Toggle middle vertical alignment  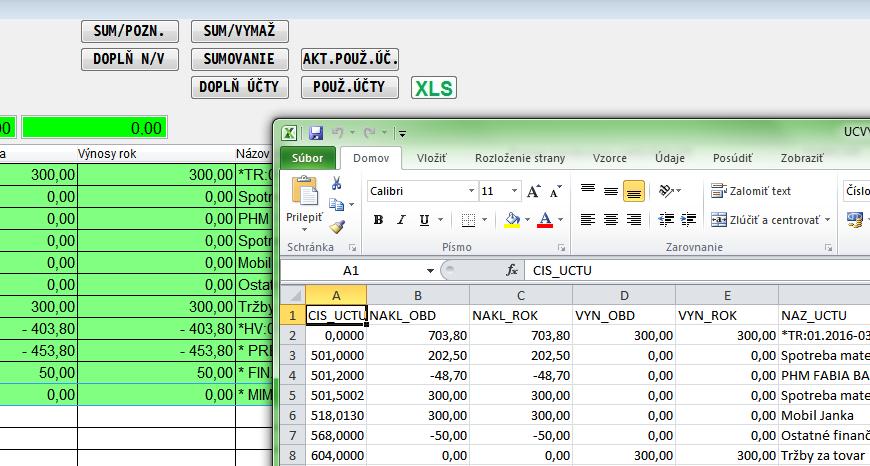(611, 191)
